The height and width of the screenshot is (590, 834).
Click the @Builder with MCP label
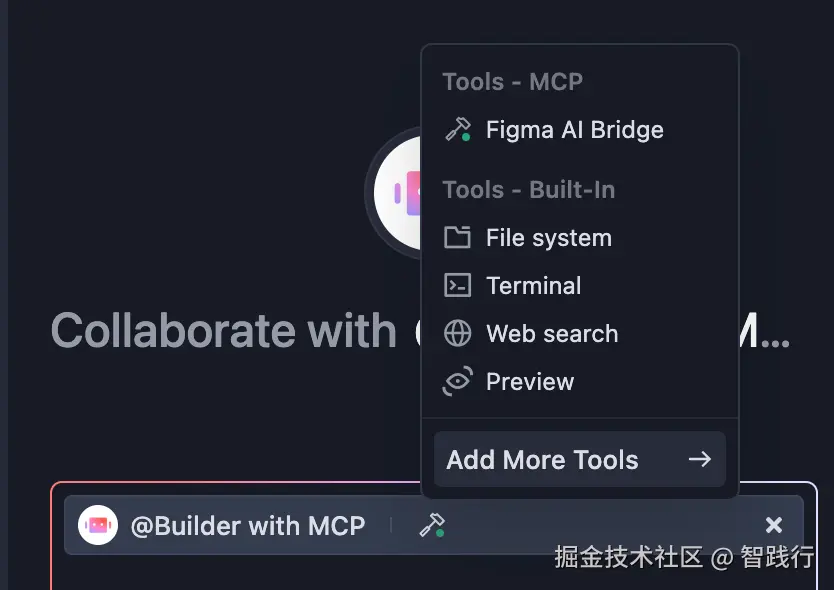click(x=248, y=526)
